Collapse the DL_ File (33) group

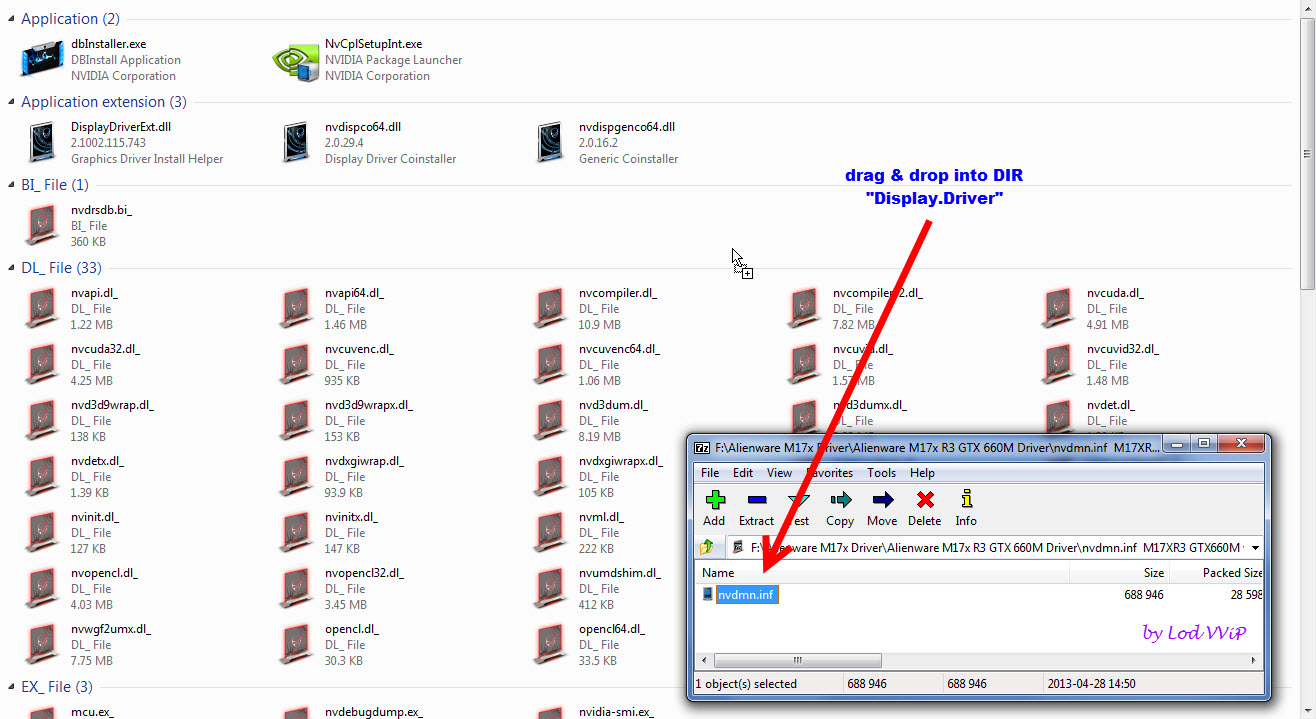[x=12, y=268]
